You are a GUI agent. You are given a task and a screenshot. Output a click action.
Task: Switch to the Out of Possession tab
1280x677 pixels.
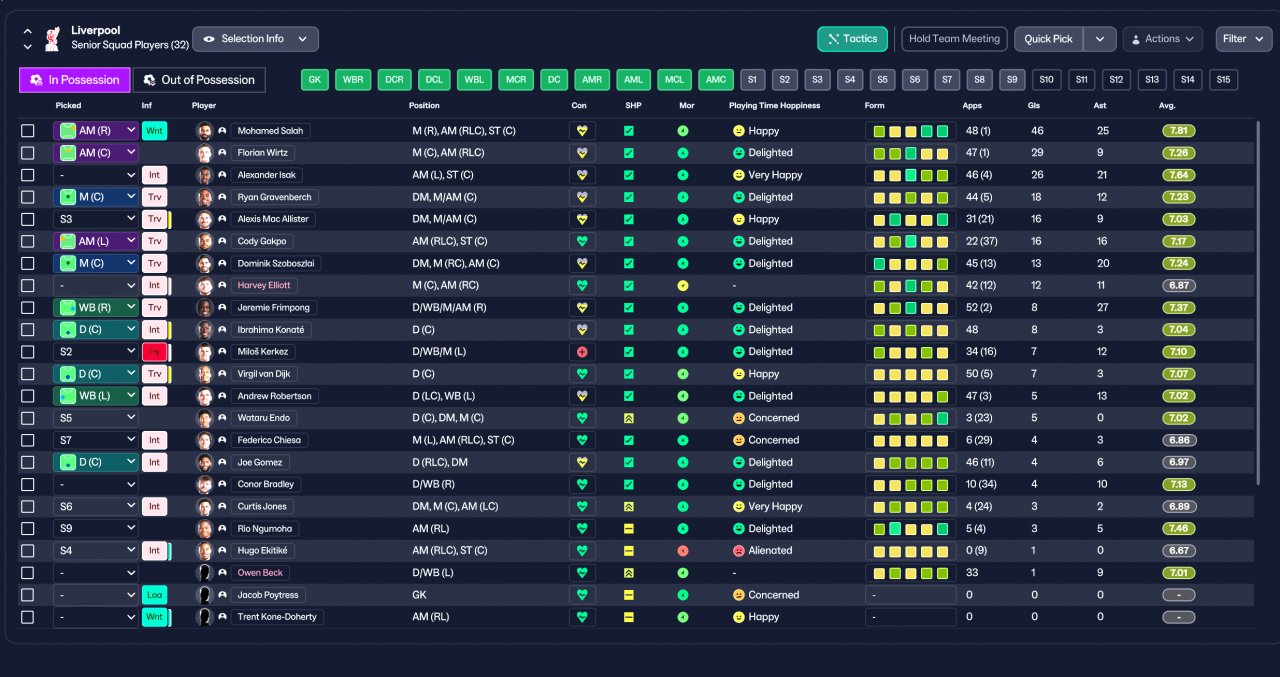[x=199, y=80]
